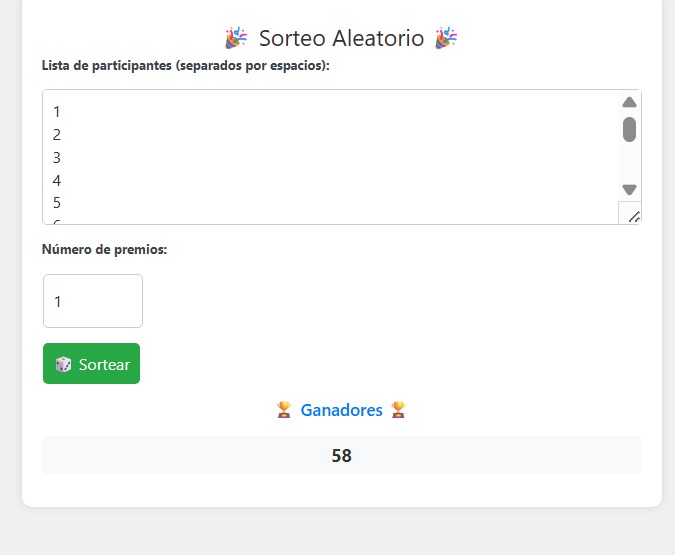The height and width of the screenshot is (555, 675).
Task: Click the textarea resize handle
Action: 632,215
